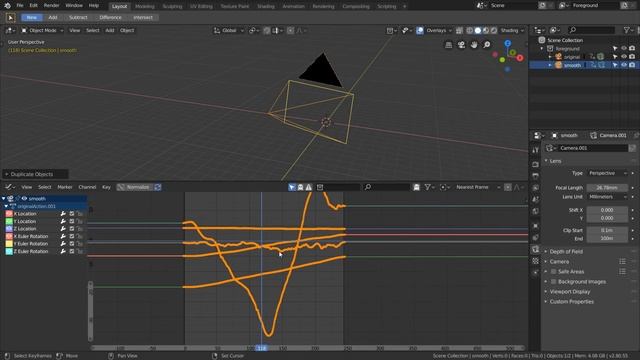Click the zoom magnifier gizmo icon
This screenshot has width=640, height=360.
[x=487, y=45]
